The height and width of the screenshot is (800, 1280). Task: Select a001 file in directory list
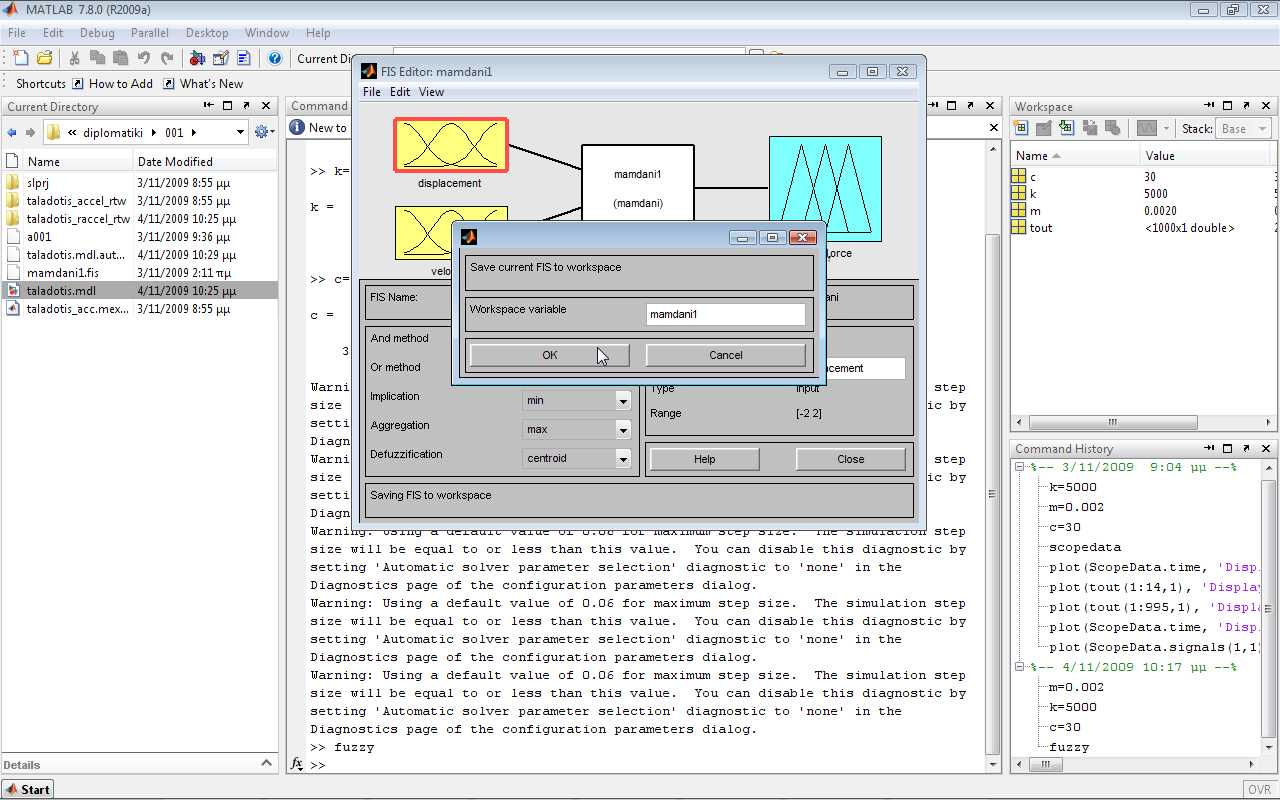pos(139,237)
